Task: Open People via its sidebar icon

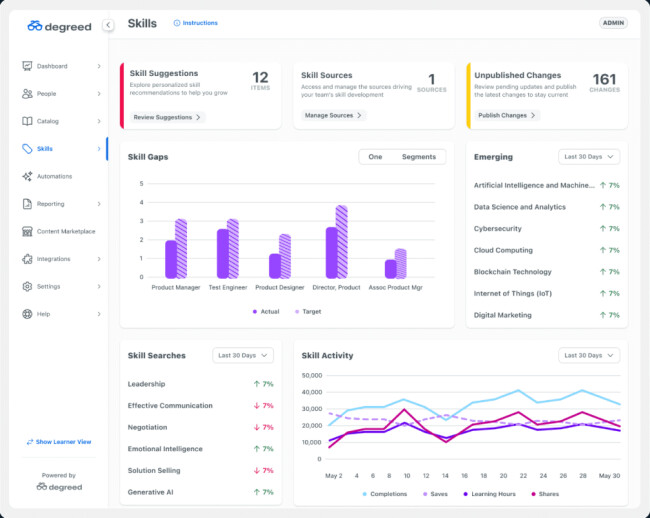Action: (27, 94)
